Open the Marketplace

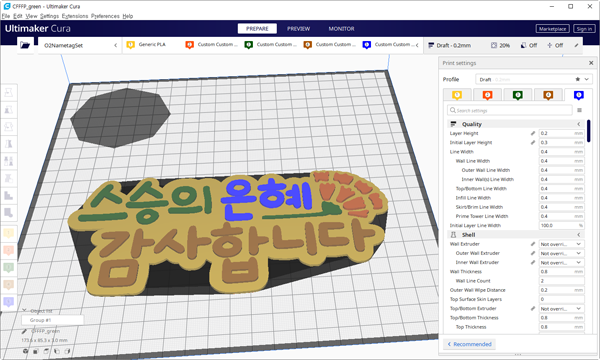[552, 29]
